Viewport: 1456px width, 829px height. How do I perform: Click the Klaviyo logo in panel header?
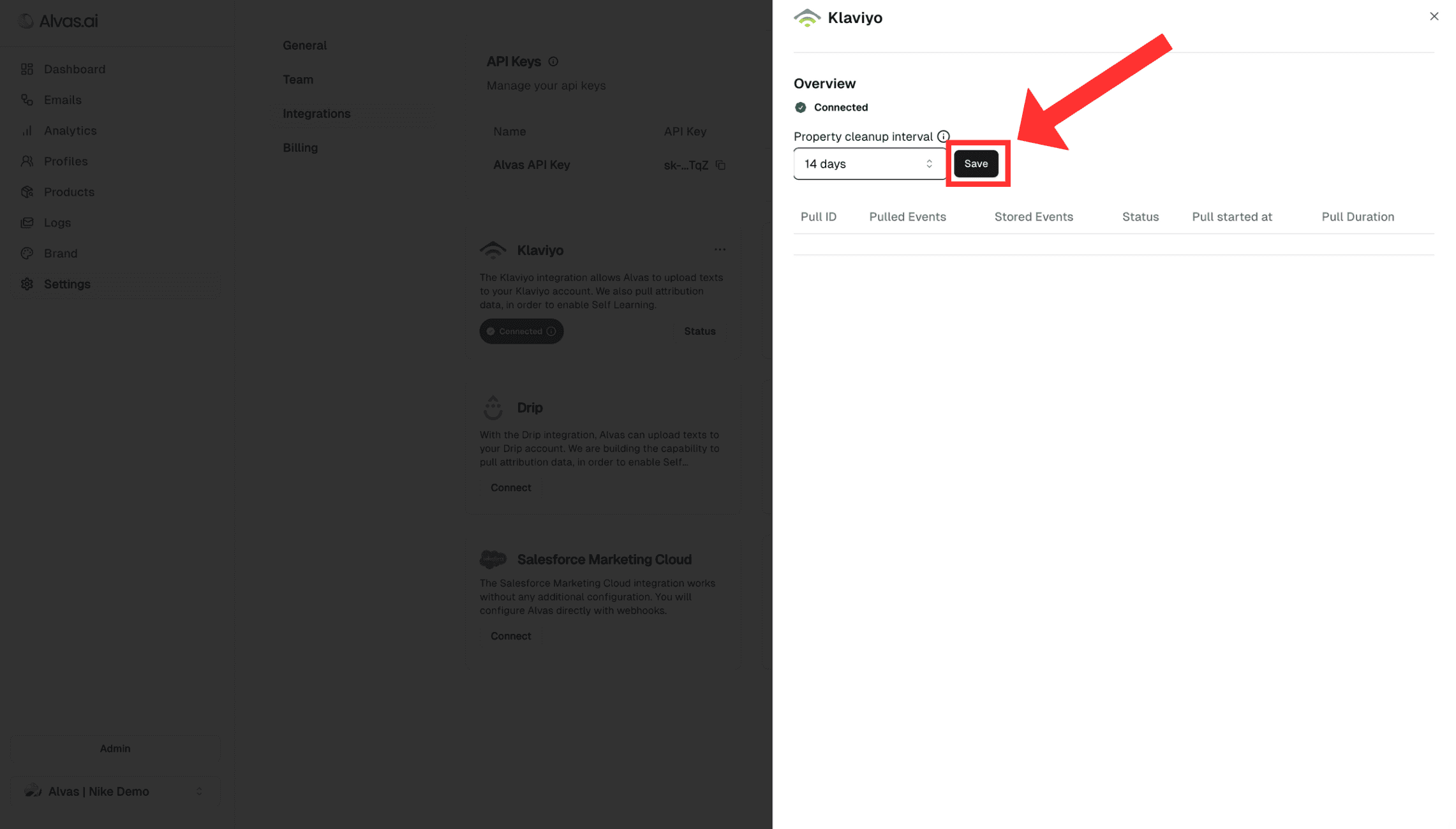pyautogui.click(x=807, y=18)
